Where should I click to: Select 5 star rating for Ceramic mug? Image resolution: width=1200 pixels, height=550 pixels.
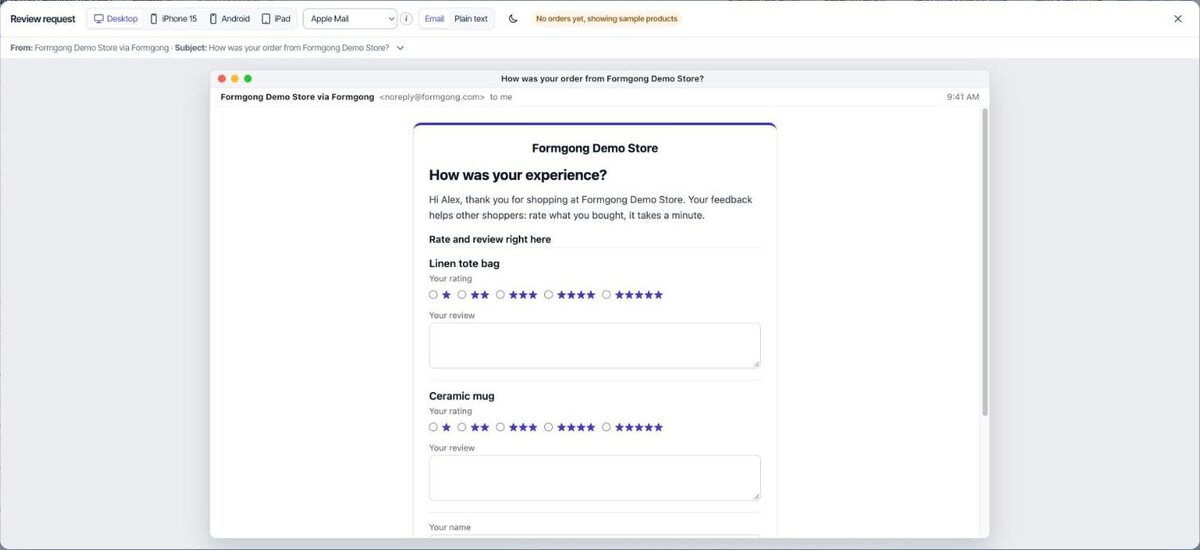pyautogui.click(x=606, y=427)
